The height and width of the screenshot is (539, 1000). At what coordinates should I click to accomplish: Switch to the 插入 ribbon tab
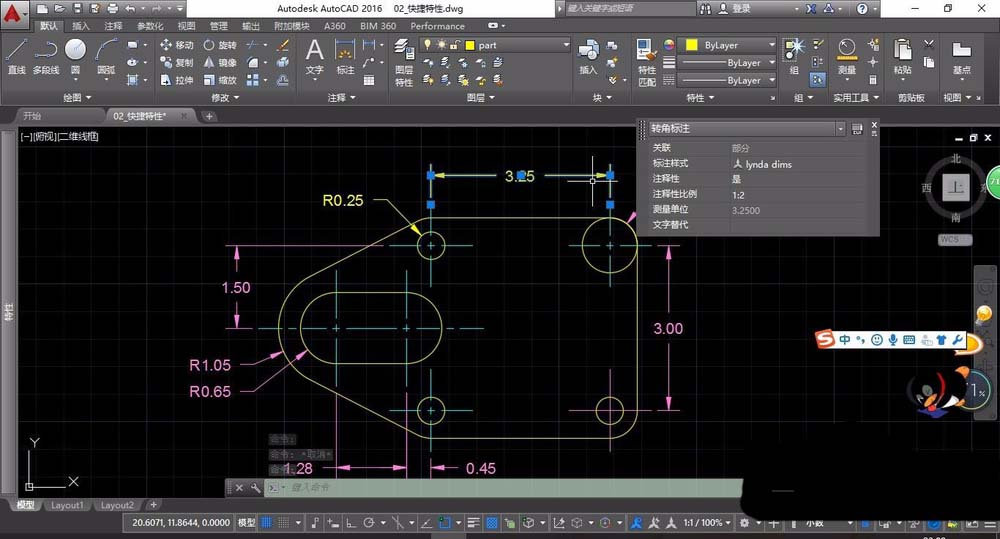[x=81, y=26]
